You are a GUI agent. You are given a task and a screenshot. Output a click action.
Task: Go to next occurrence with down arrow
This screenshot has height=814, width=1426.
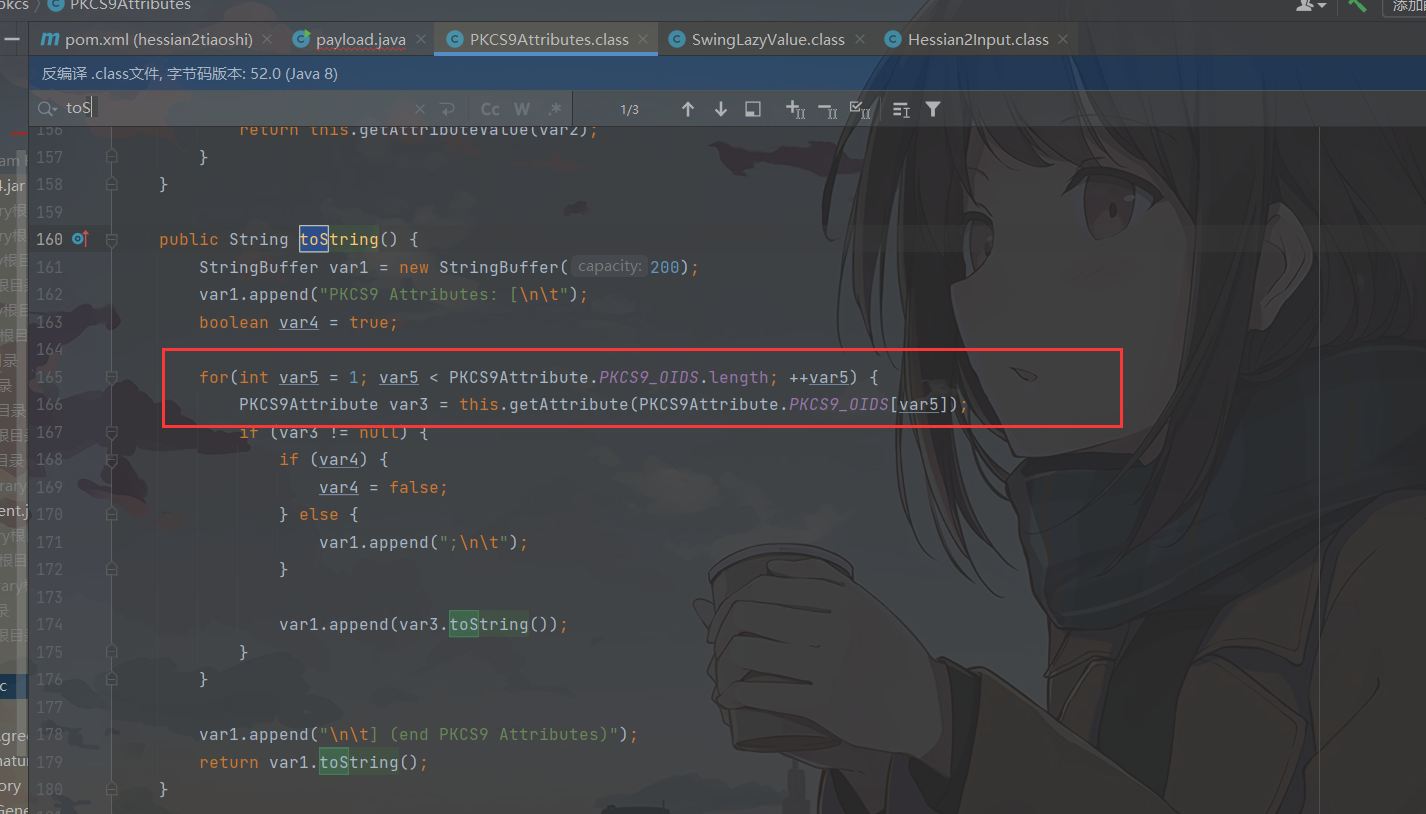coord(720,109)
